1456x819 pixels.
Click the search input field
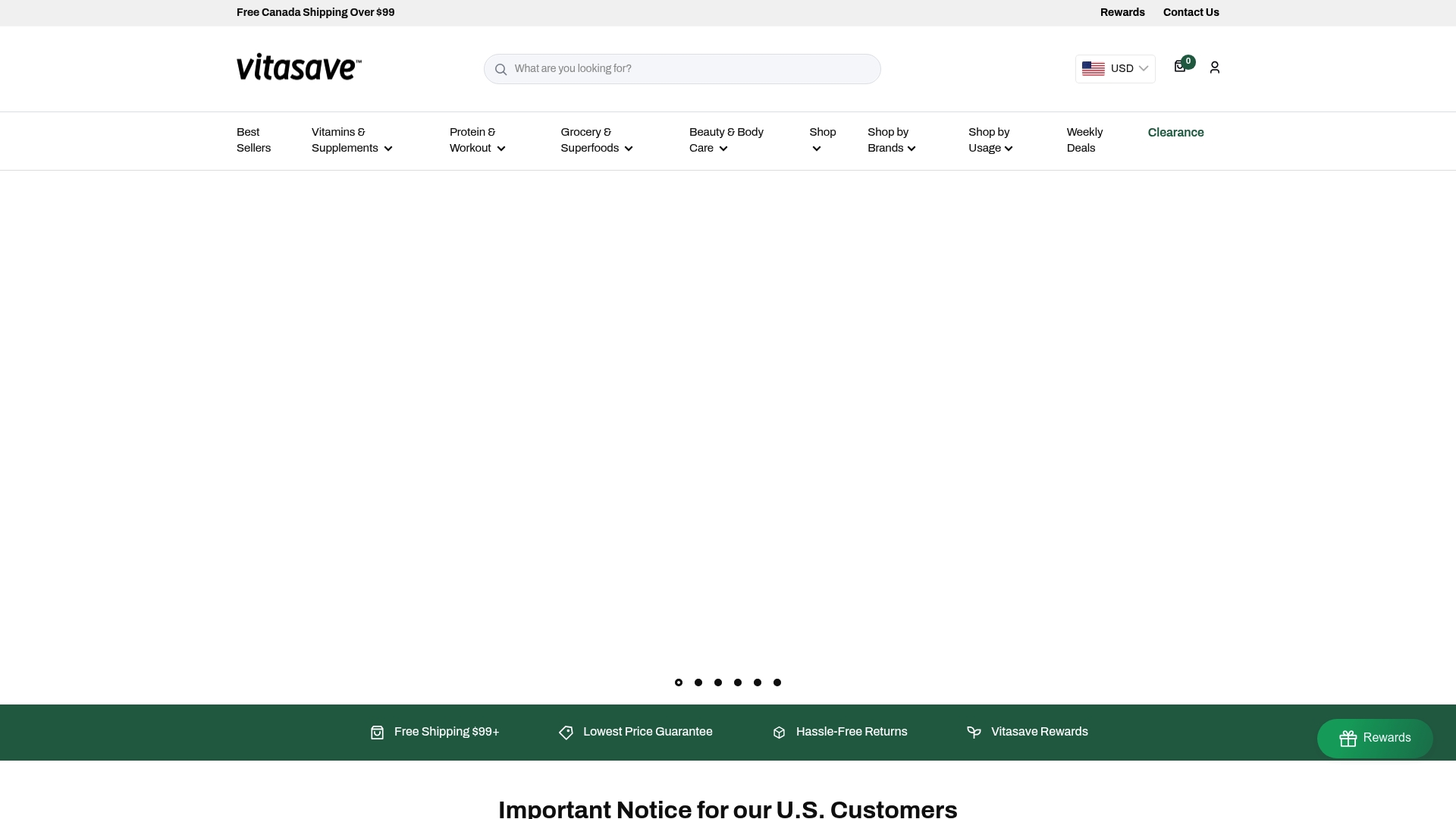tap(682, 68)
